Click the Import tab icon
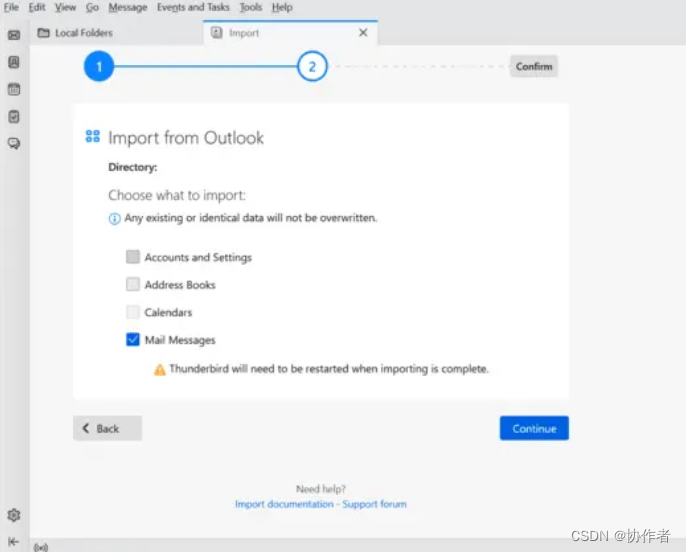The width and height of the screenshot is (686, 552). click(x=217, y=32)
